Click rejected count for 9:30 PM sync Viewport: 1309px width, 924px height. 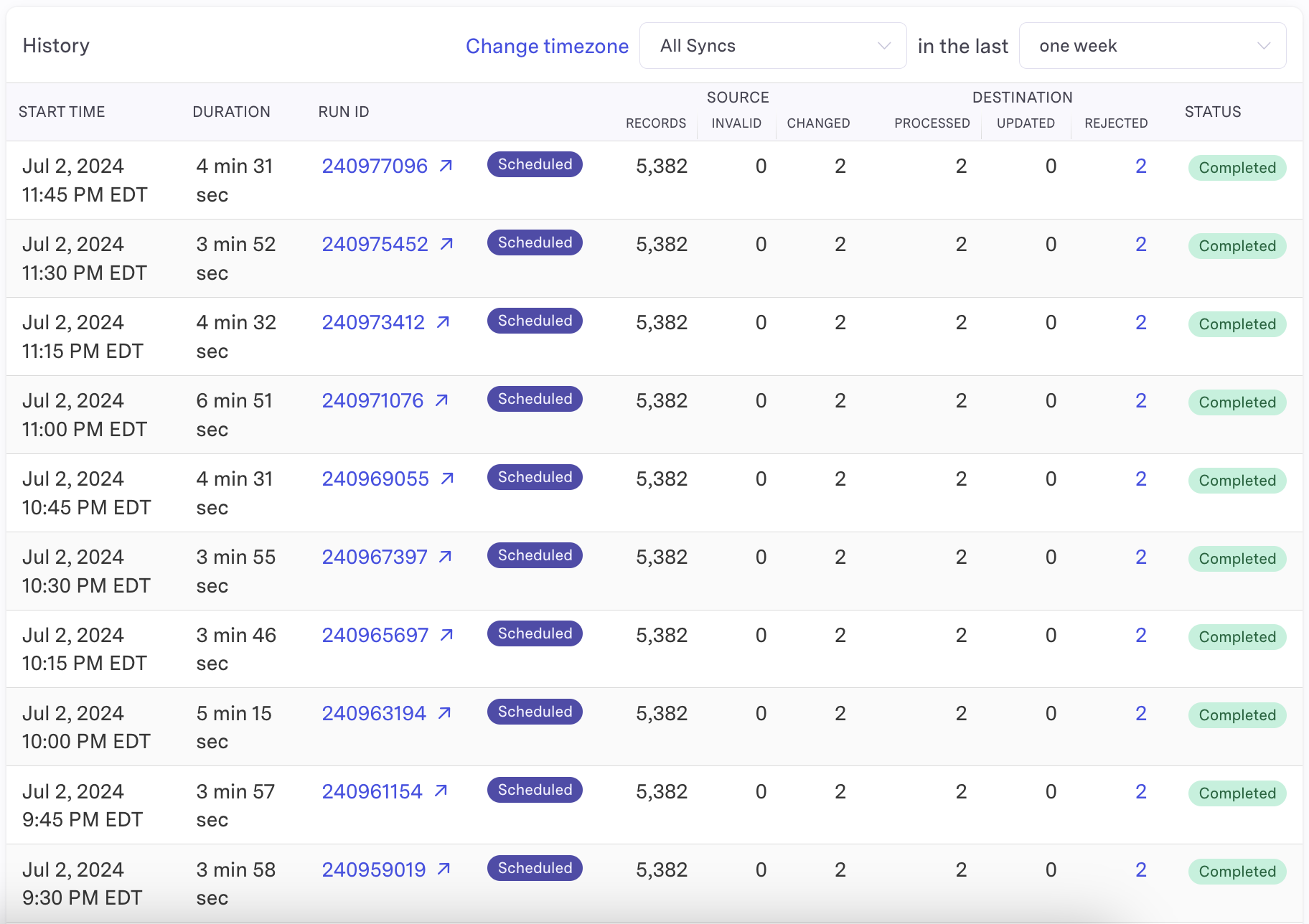(x=1140, y=869)
